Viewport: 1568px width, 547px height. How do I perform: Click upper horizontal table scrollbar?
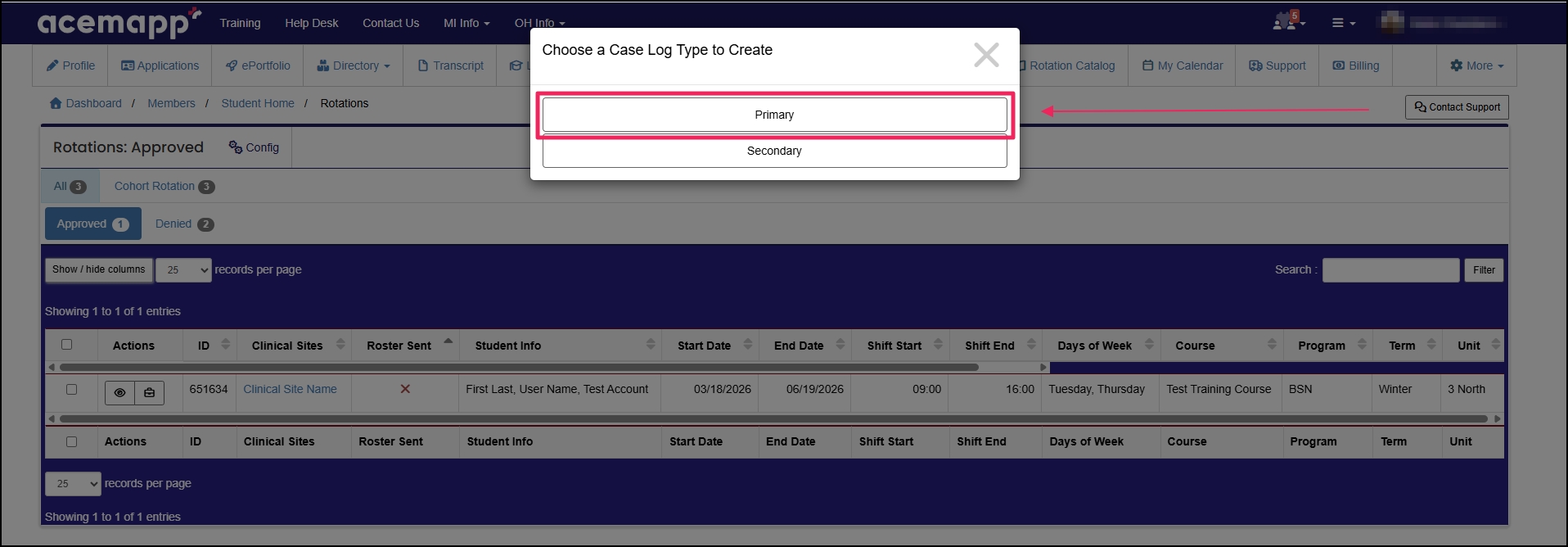click(519, 367)
